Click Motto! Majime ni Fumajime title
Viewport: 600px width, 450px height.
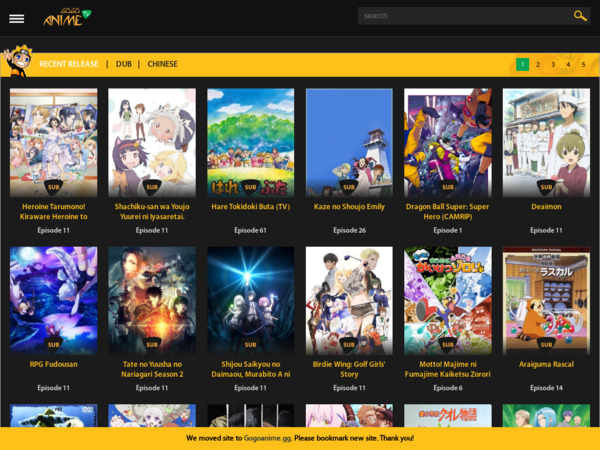448,369
